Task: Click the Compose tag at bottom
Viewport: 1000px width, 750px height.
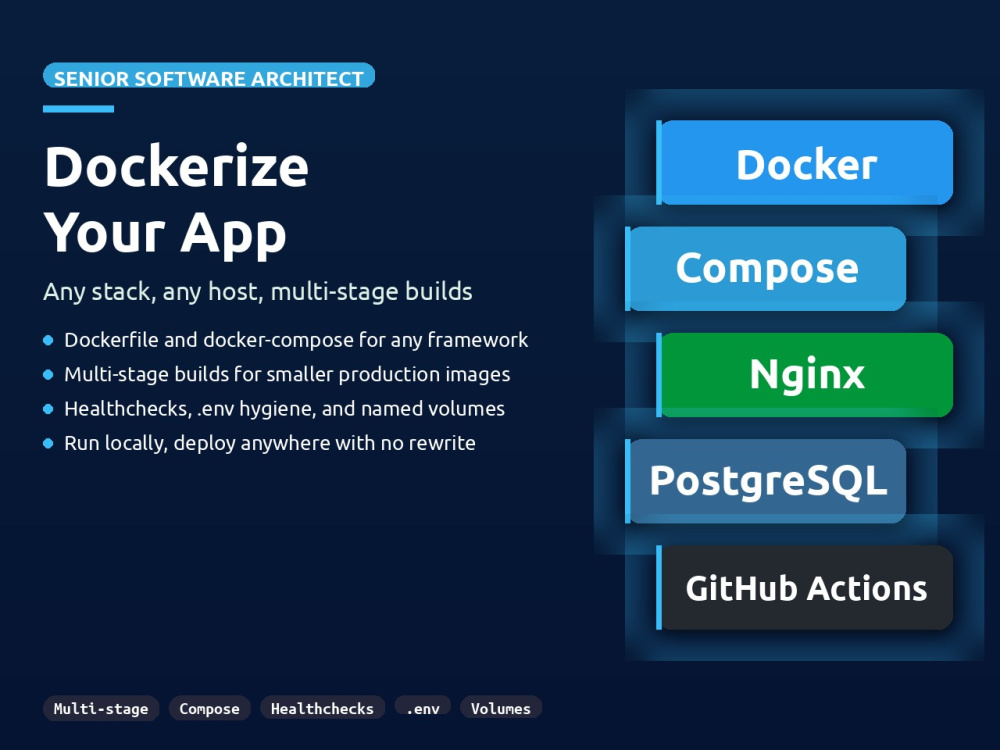Action: (209, 708)
